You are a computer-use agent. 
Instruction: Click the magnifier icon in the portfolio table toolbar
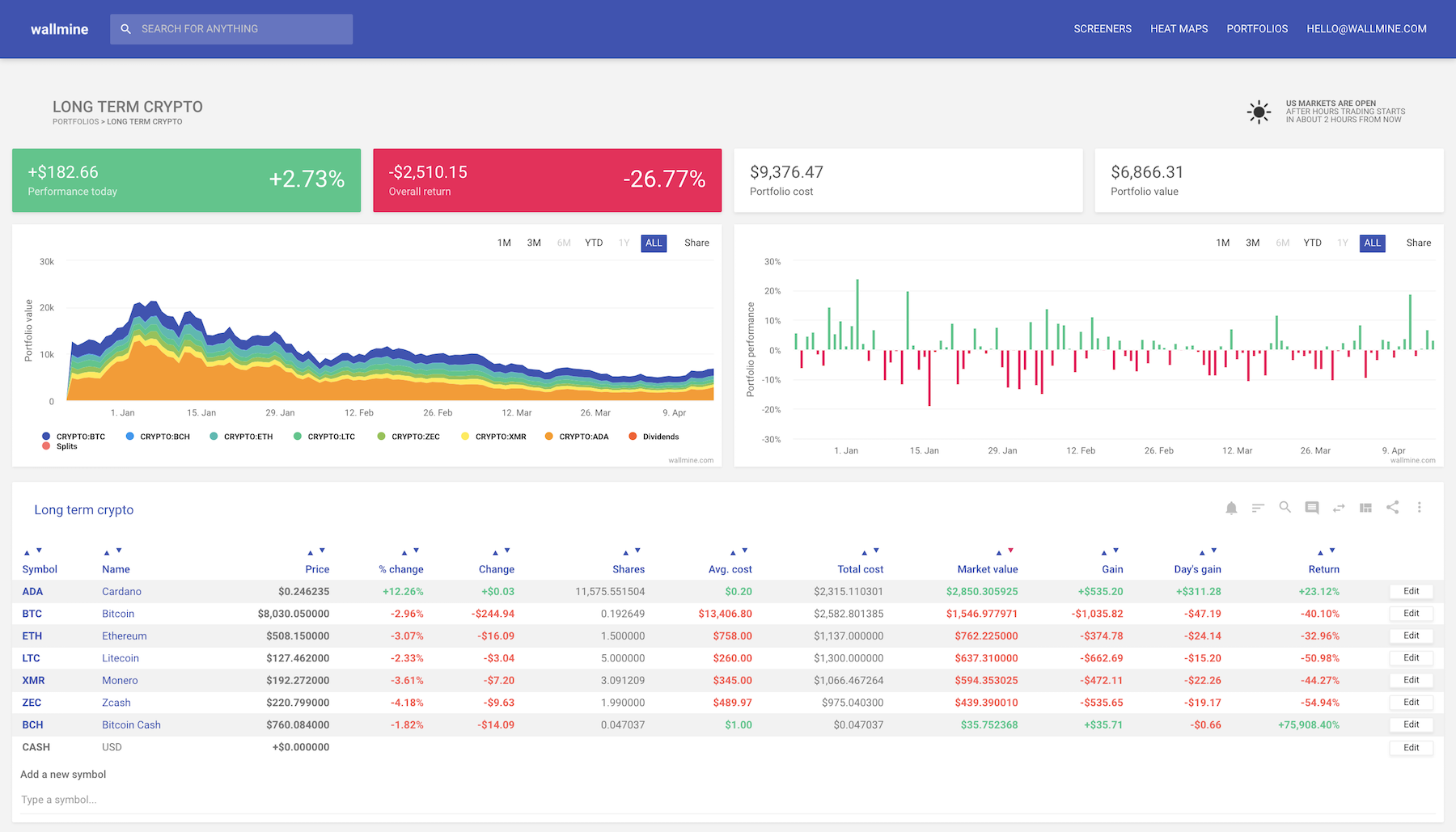pyautogui.click(x=1285, y=507)
